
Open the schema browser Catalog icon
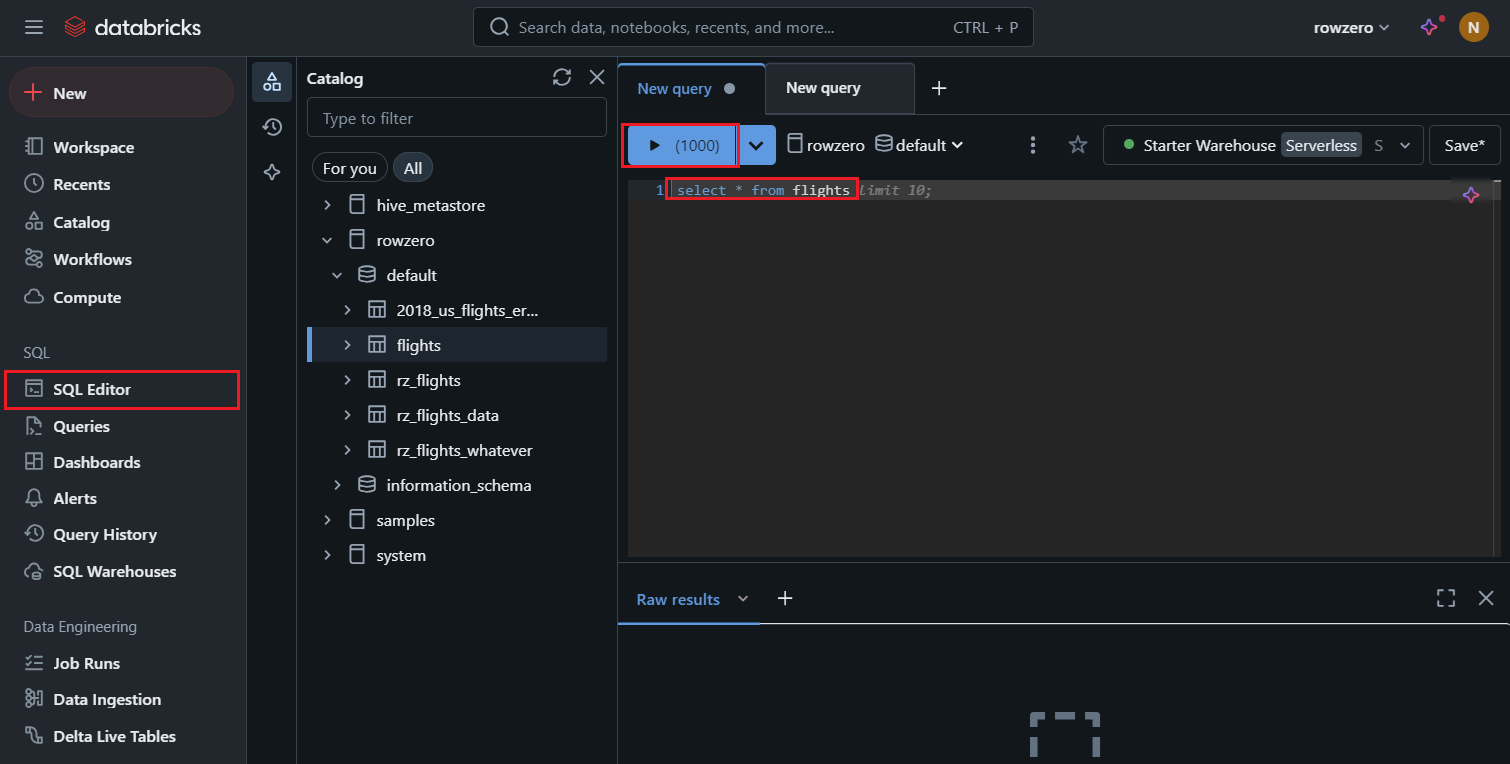click(x=272, y=82)
